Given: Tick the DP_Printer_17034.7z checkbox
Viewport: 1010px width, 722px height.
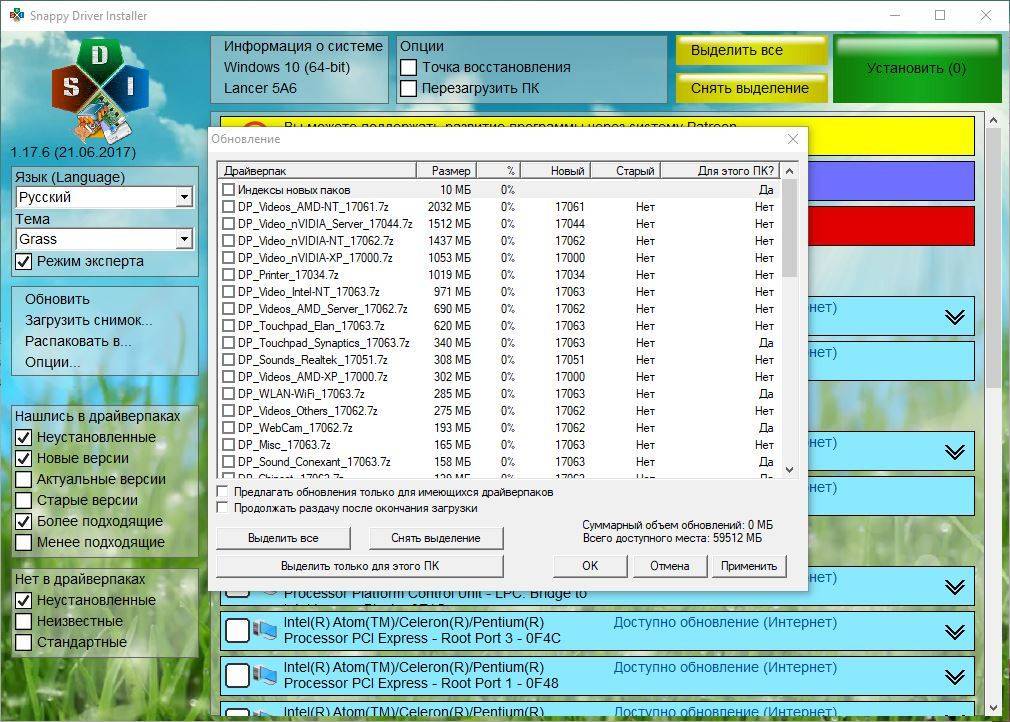Looking at the screenshot, I should 228,275.
